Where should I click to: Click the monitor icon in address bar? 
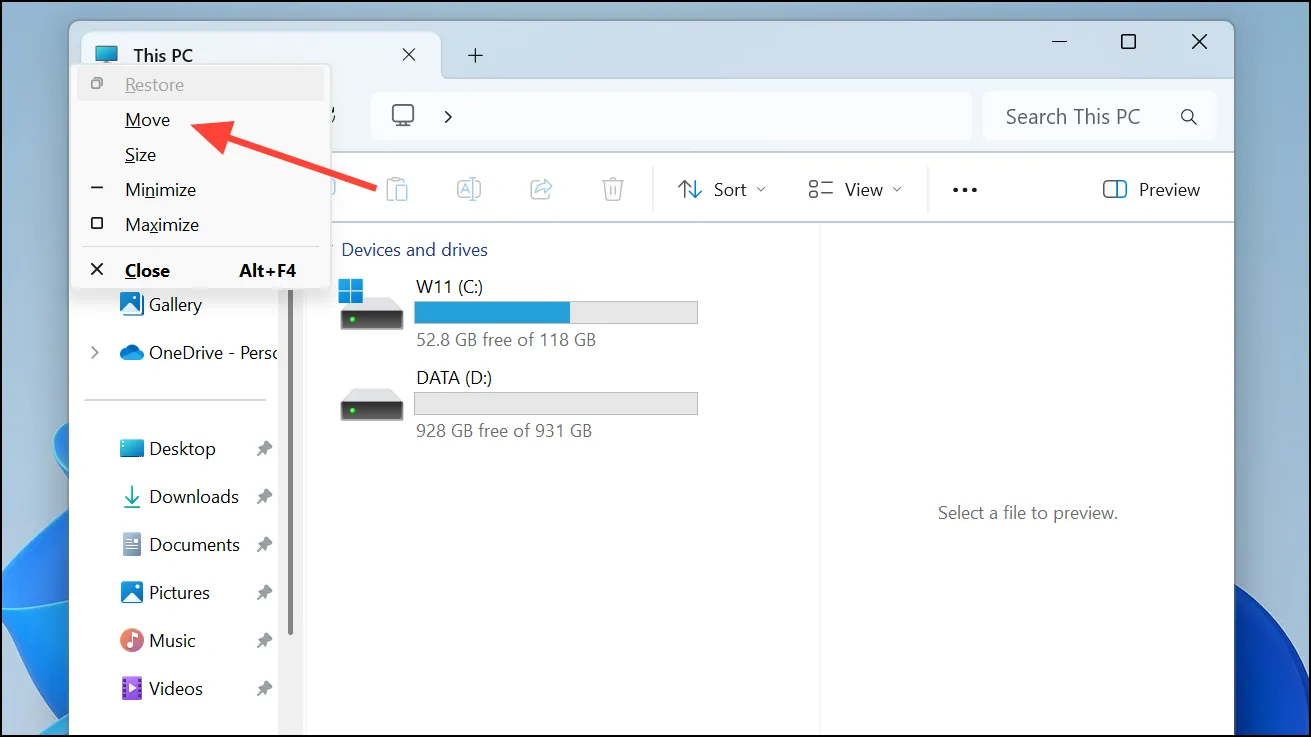(x=403, y=116)
